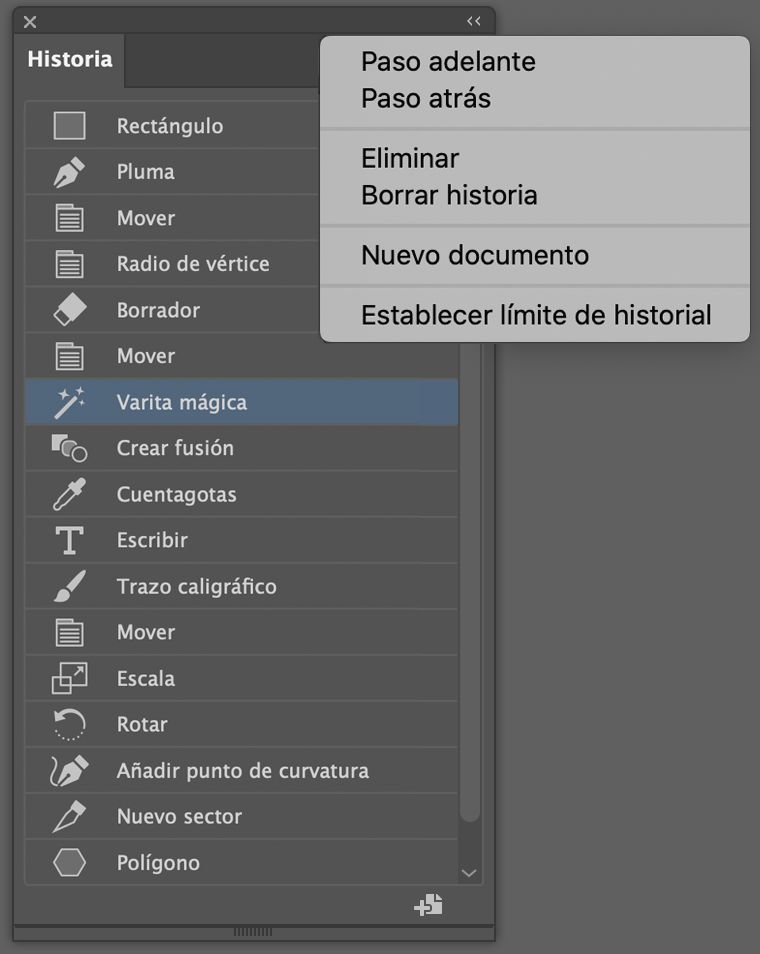Choose Paso adelante from the menu
Viewport: 760px width, 954px height.
point(446,62)
